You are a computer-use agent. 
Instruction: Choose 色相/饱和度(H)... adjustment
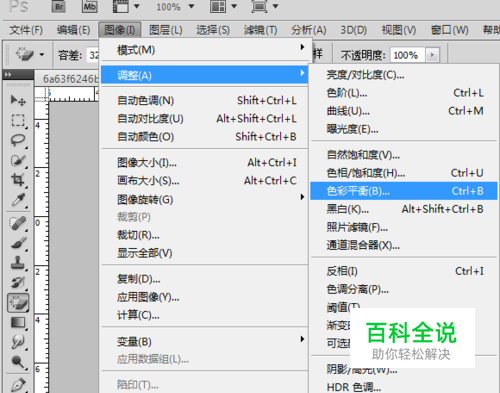(404, 173)
